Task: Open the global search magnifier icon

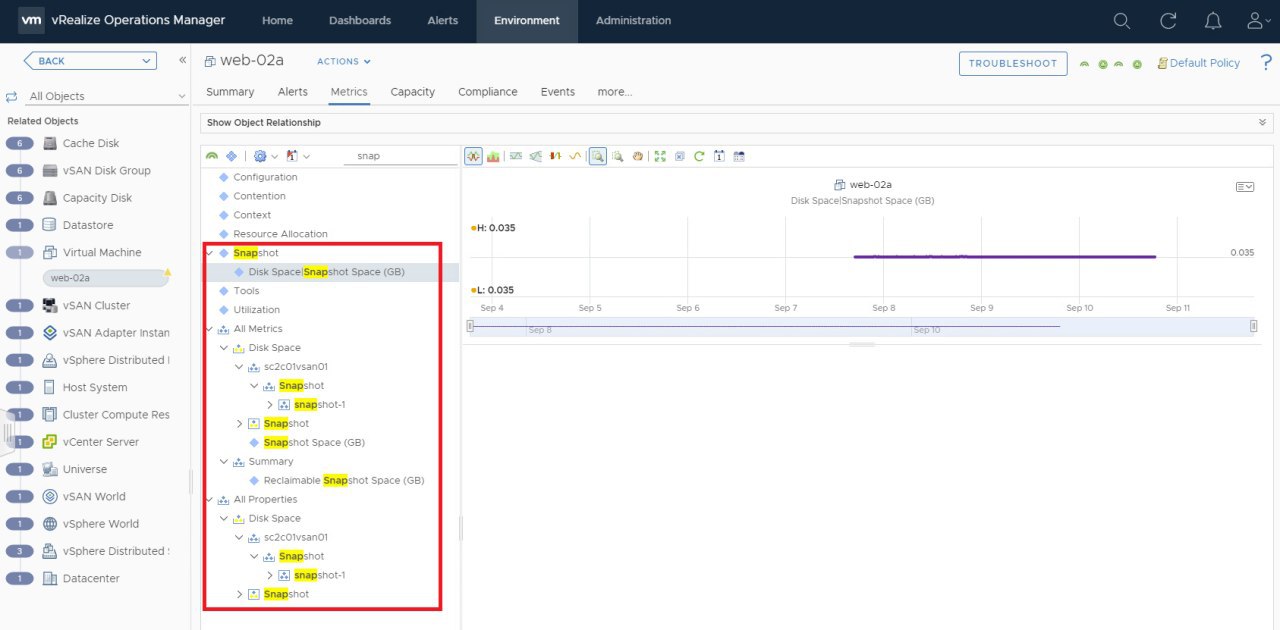Action: click(x=1122, y=21)
